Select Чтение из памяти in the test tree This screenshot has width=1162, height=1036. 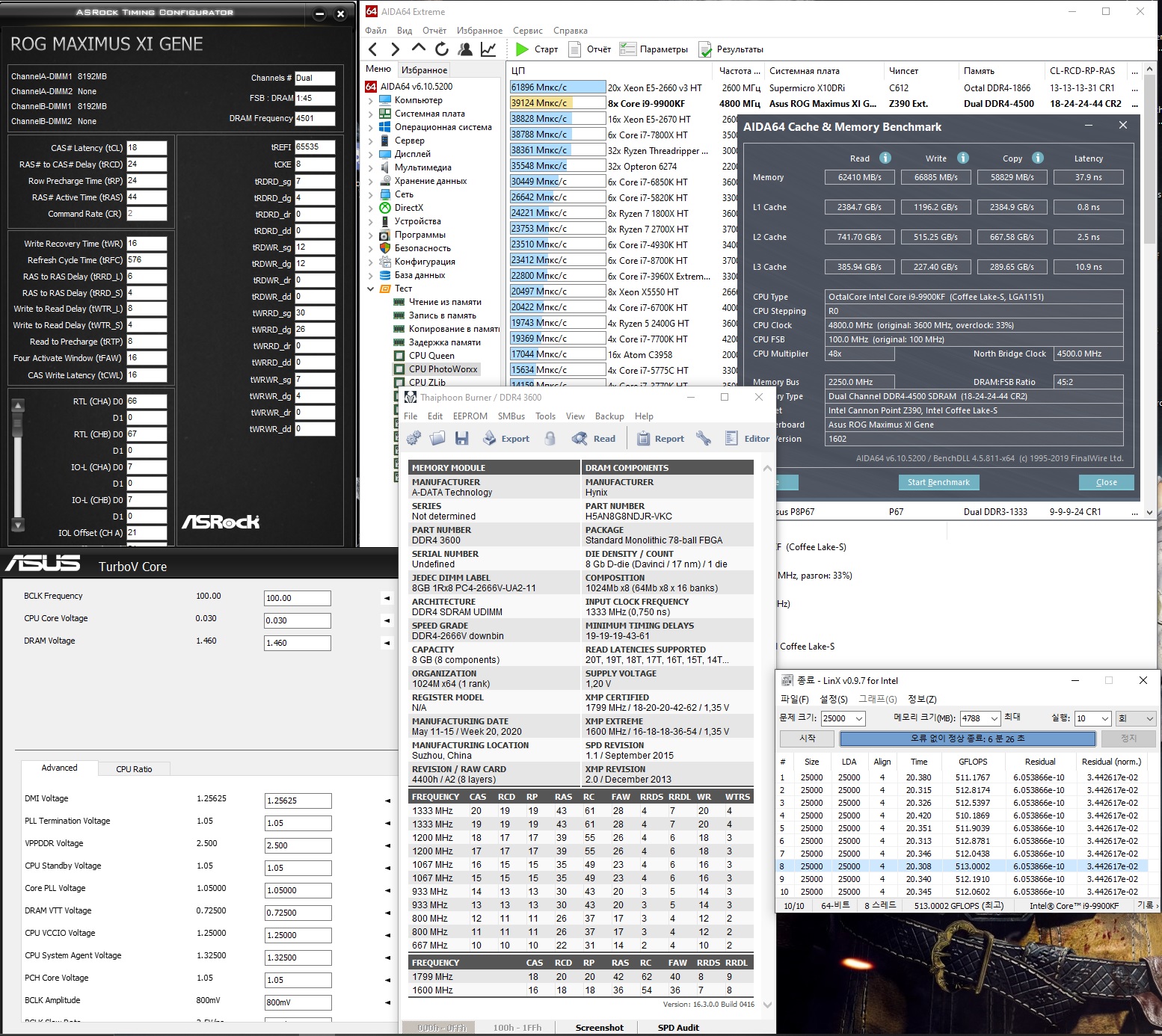click(x=445, y=302)
